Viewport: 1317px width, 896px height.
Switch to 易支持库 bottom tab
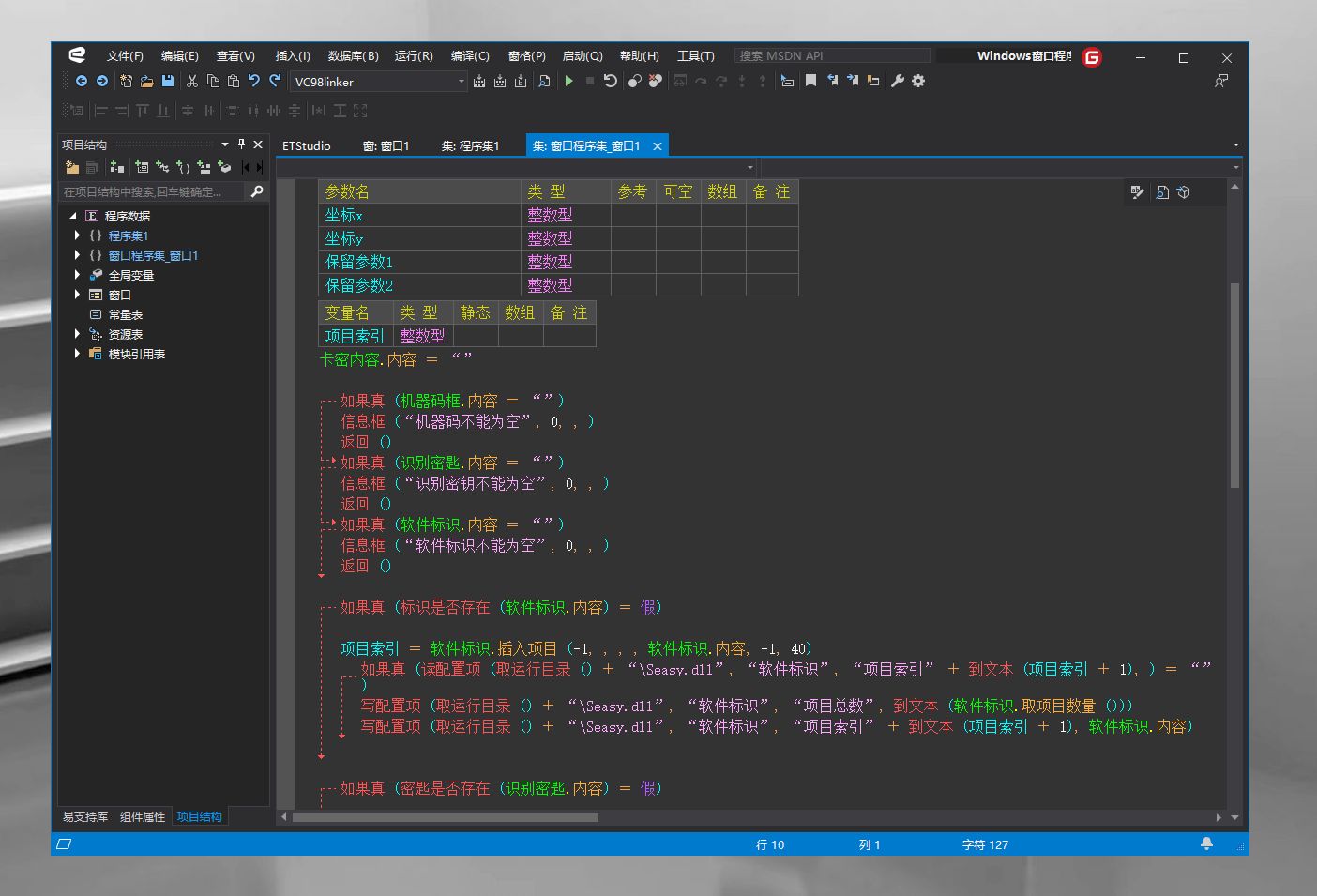click(84, 817)
